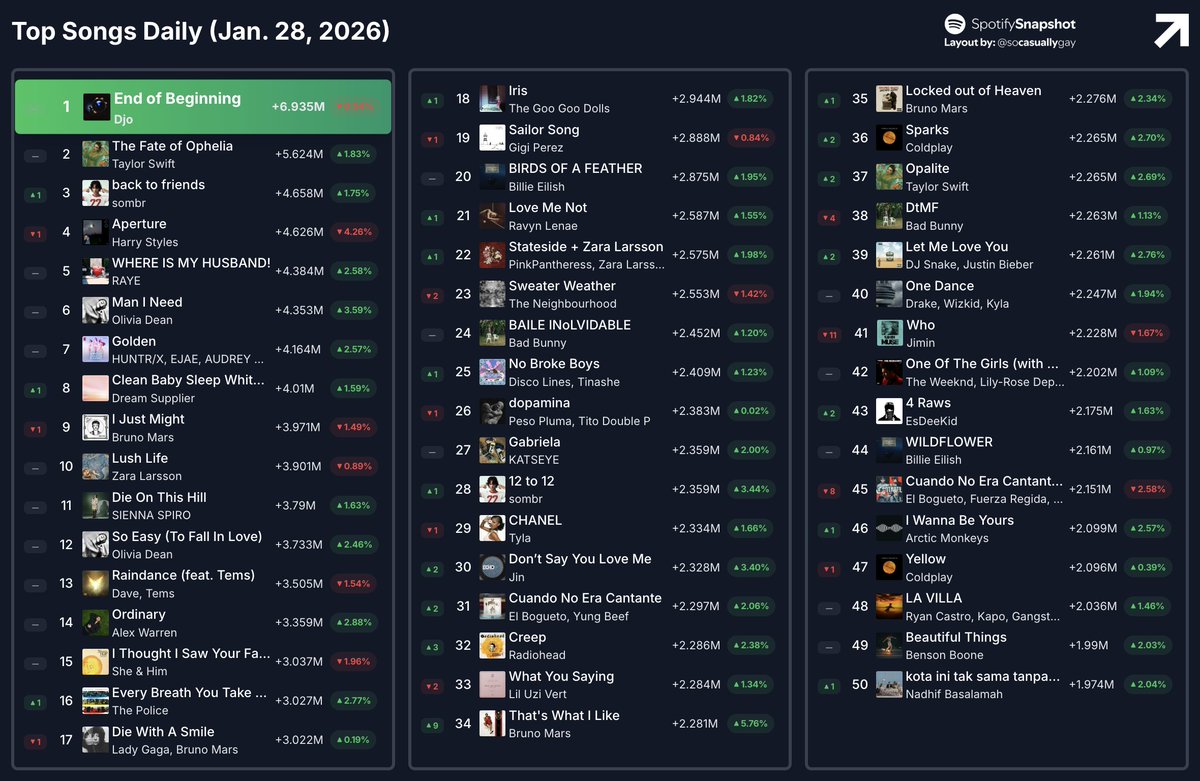Select the dash rank-change icon for The Fate of Ophelia
This screenshot has height=781, width=1200.
tap(35, 154)
